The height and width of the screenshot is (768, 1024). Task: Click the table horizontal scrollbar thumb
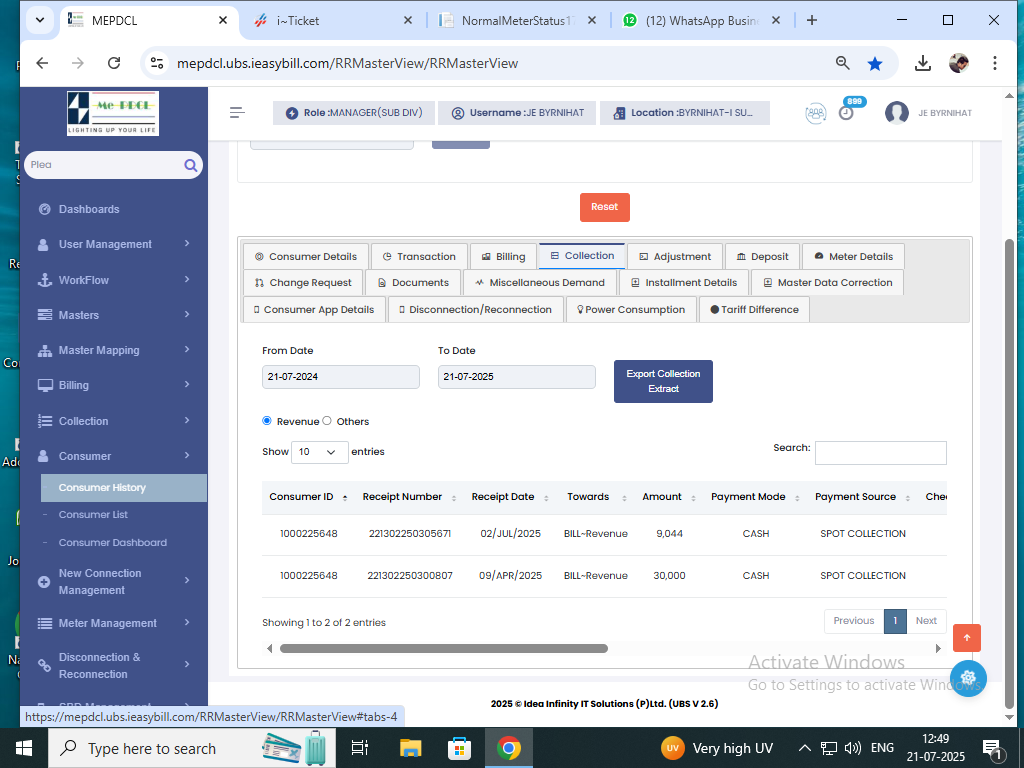tap(444, 648)
